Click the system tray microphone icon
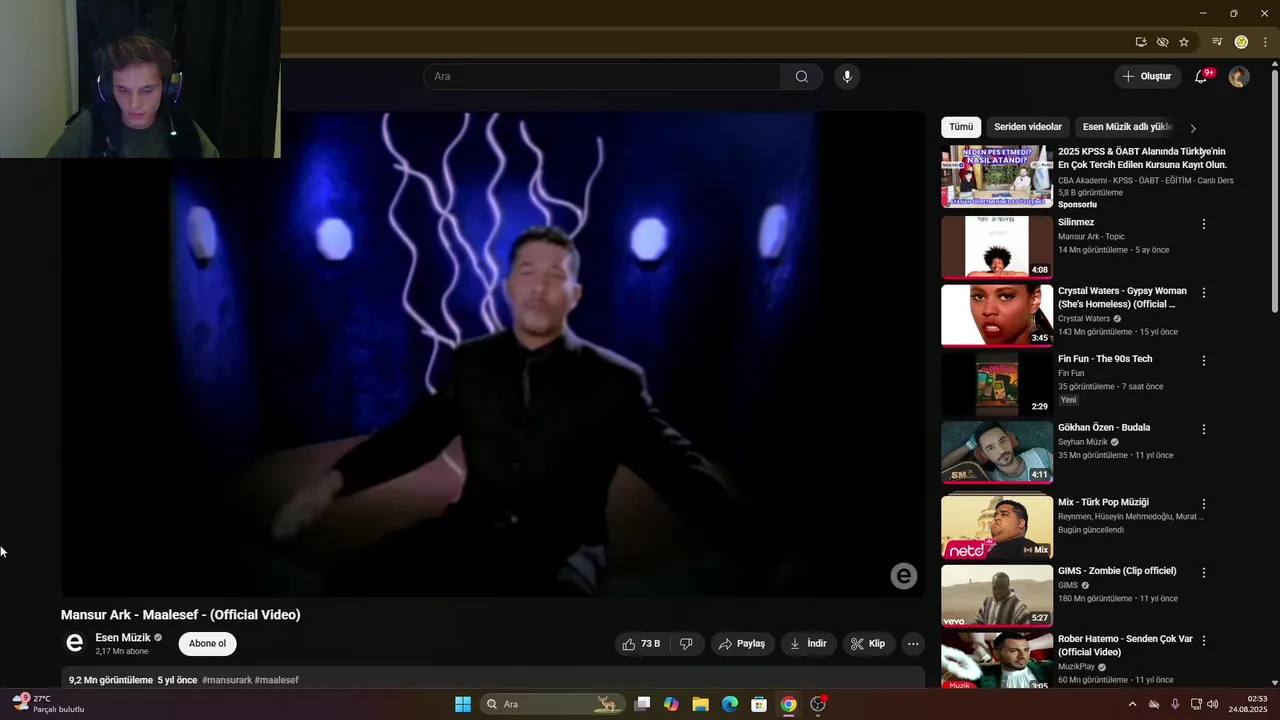Viewport: 1280px width, 720px height. coord(1175,704)
